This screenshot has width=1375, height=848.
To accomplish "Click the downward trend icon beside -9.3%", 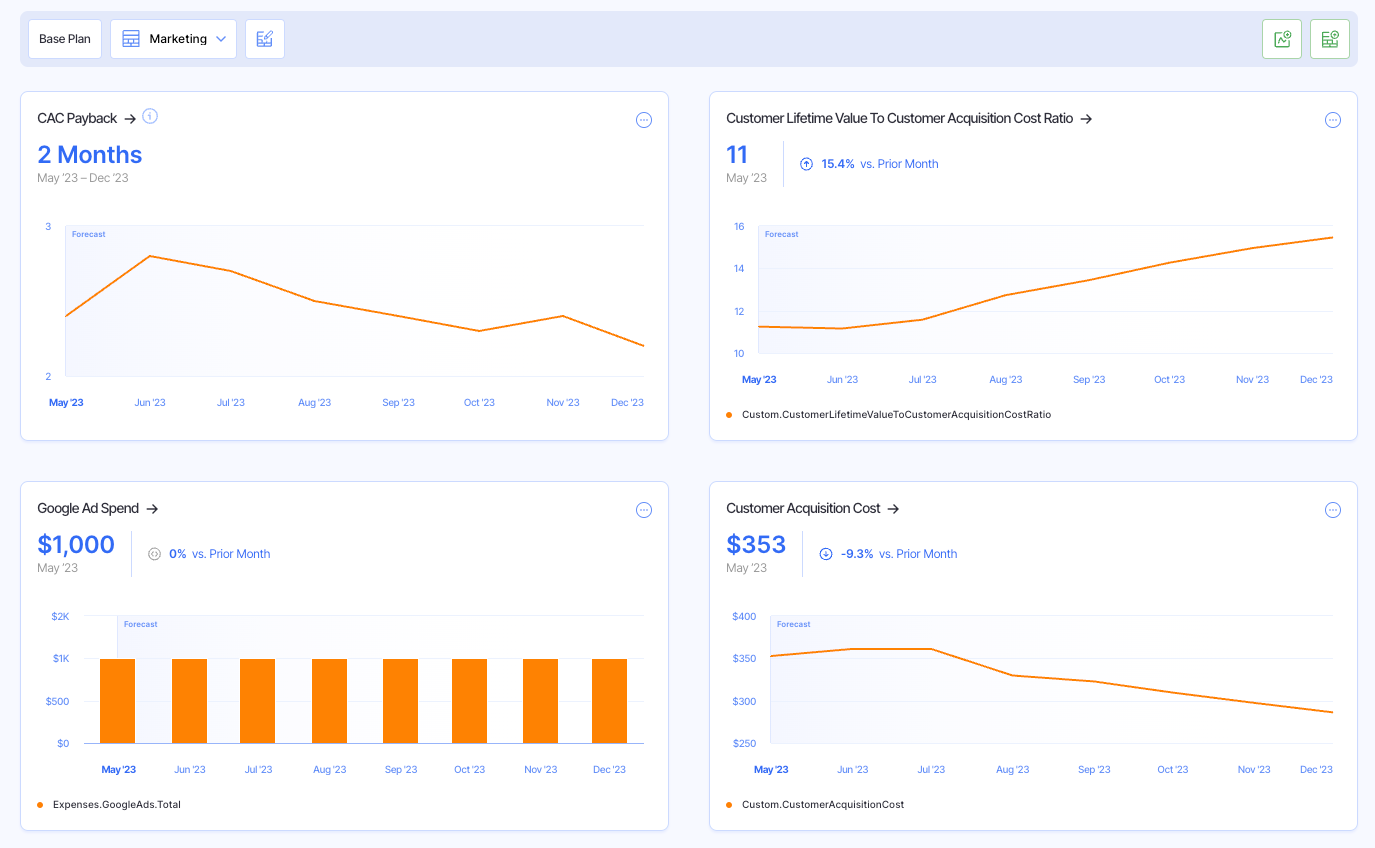I will (x=825, y=553).
